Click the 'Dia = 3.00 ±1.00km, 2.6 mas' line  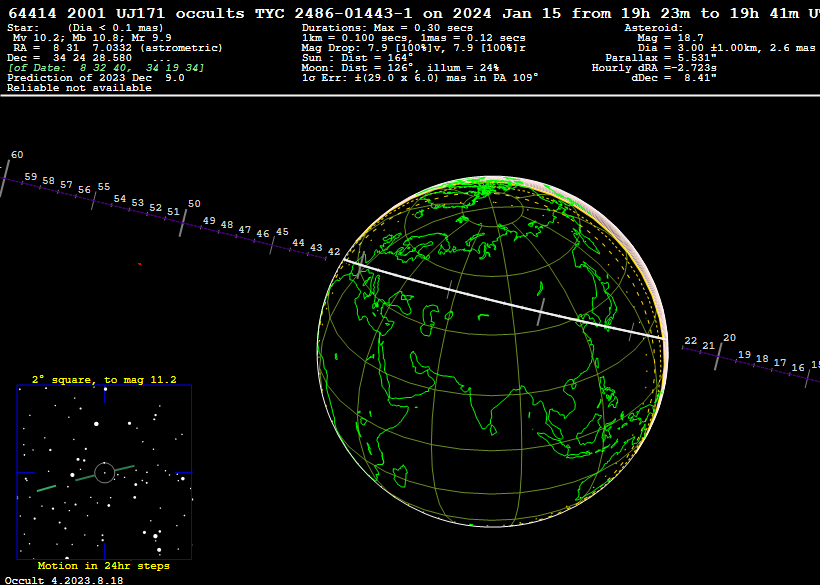tap(726, 48)
